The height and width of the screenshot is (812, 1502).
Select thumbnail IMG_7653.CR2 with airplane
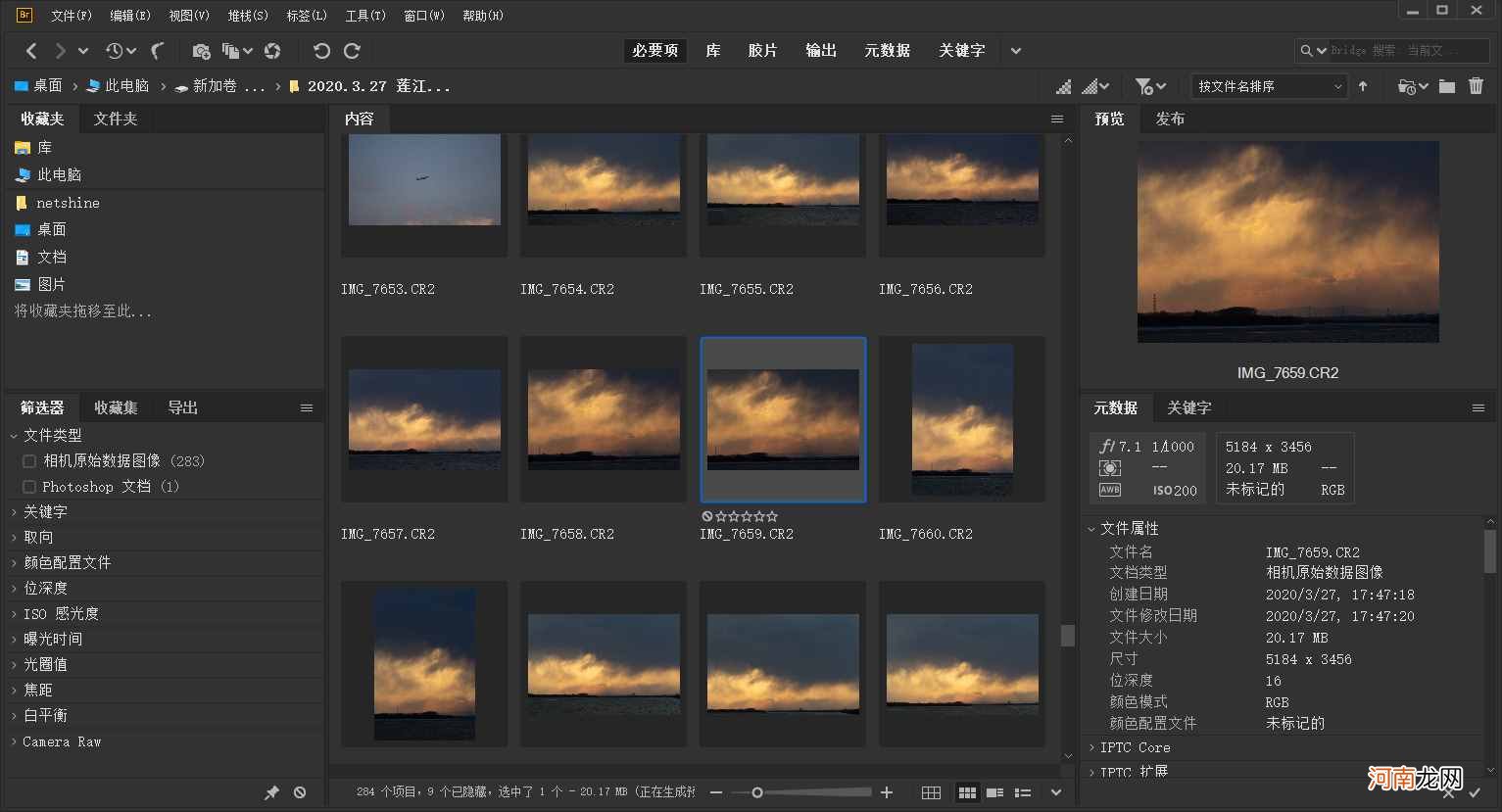424,180
